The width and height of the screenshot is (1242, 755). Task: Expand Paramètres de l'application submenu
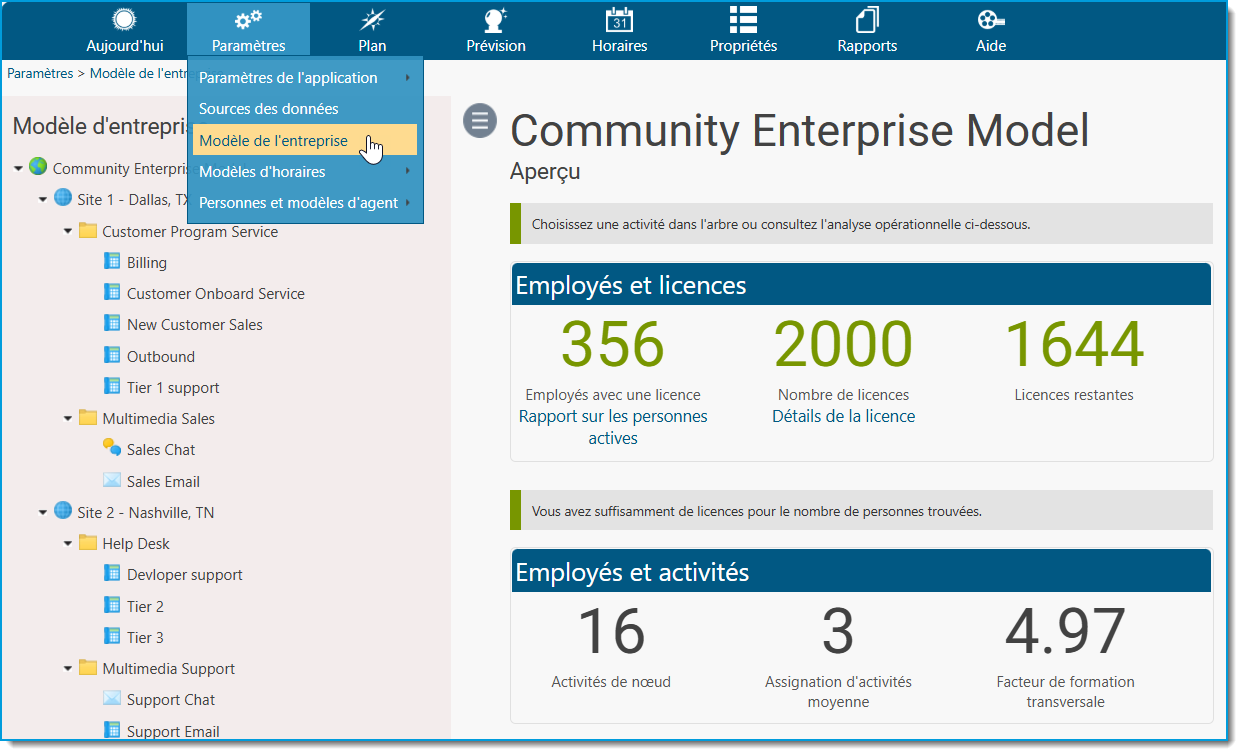click(x=305, y=78)
